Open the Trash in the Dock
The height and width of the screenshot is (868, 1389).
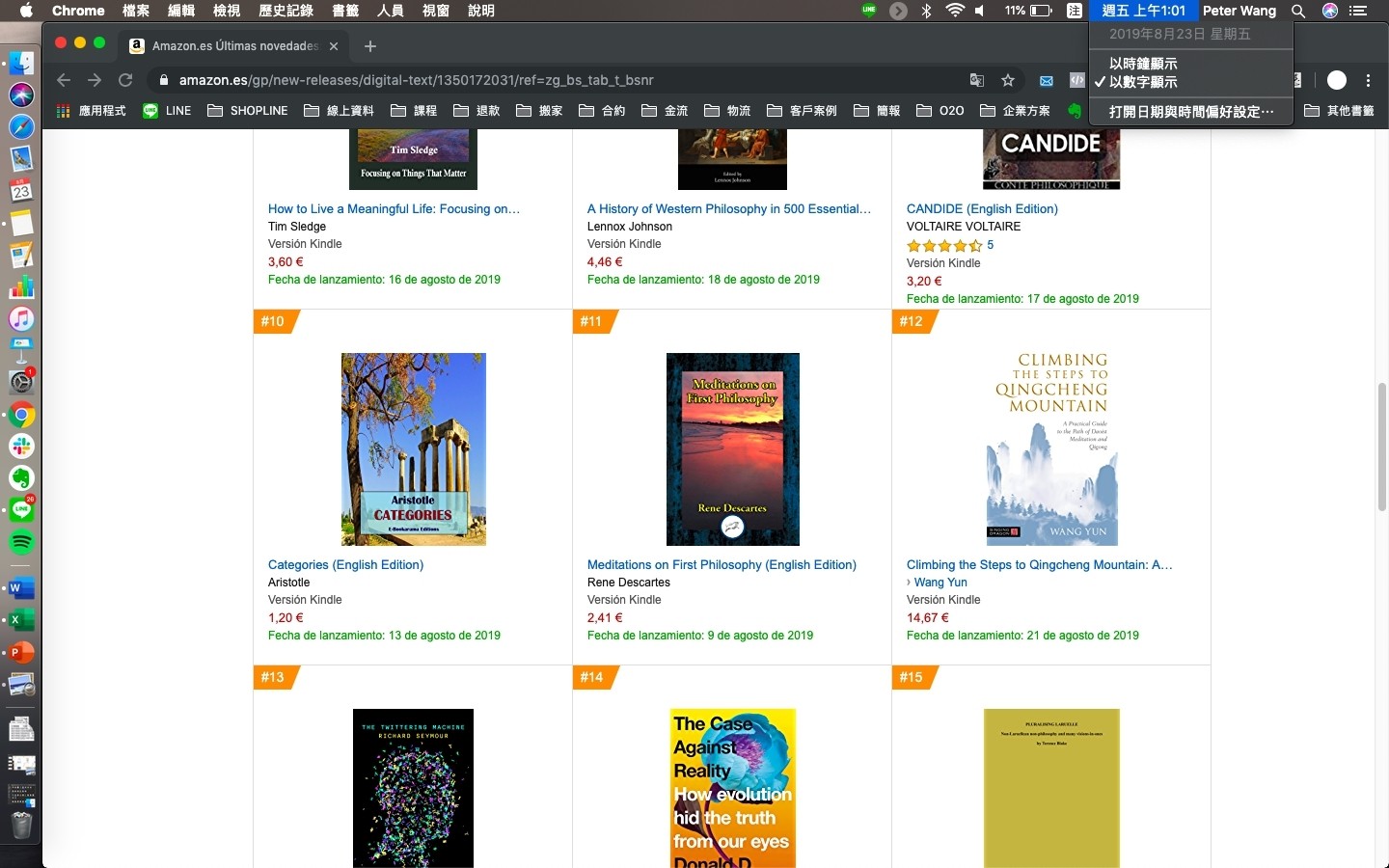21,826
